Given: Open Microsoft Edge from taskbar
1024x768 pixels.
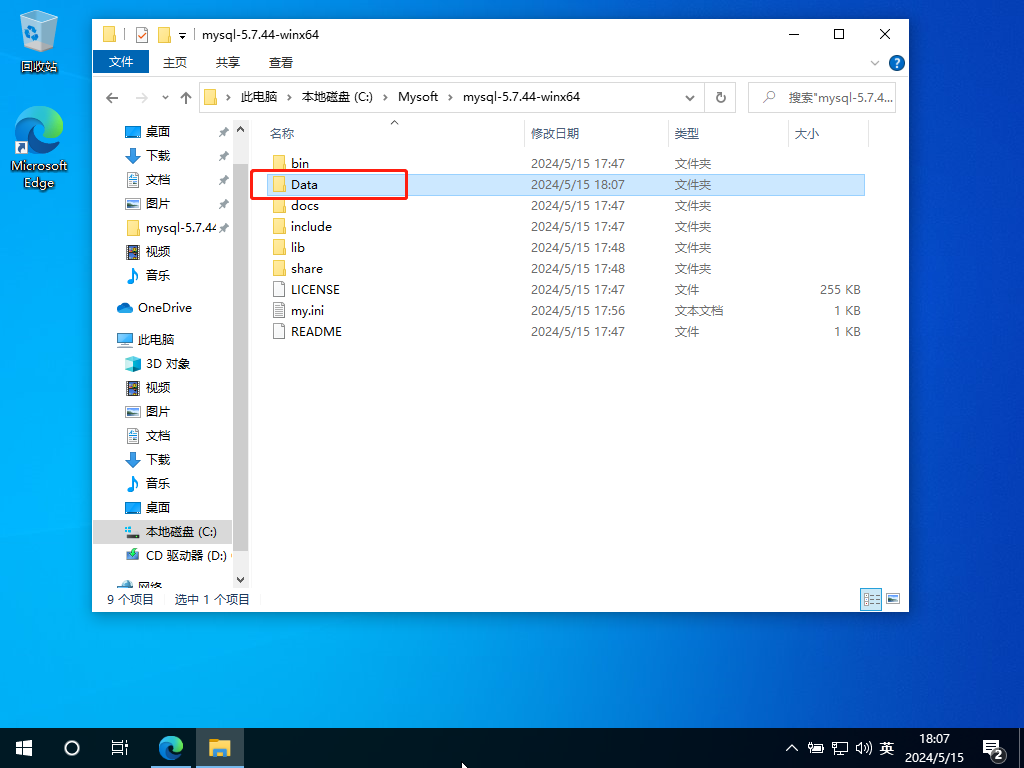Looking at the screenshot, I should pyautogui.click(x=172, y=747).
